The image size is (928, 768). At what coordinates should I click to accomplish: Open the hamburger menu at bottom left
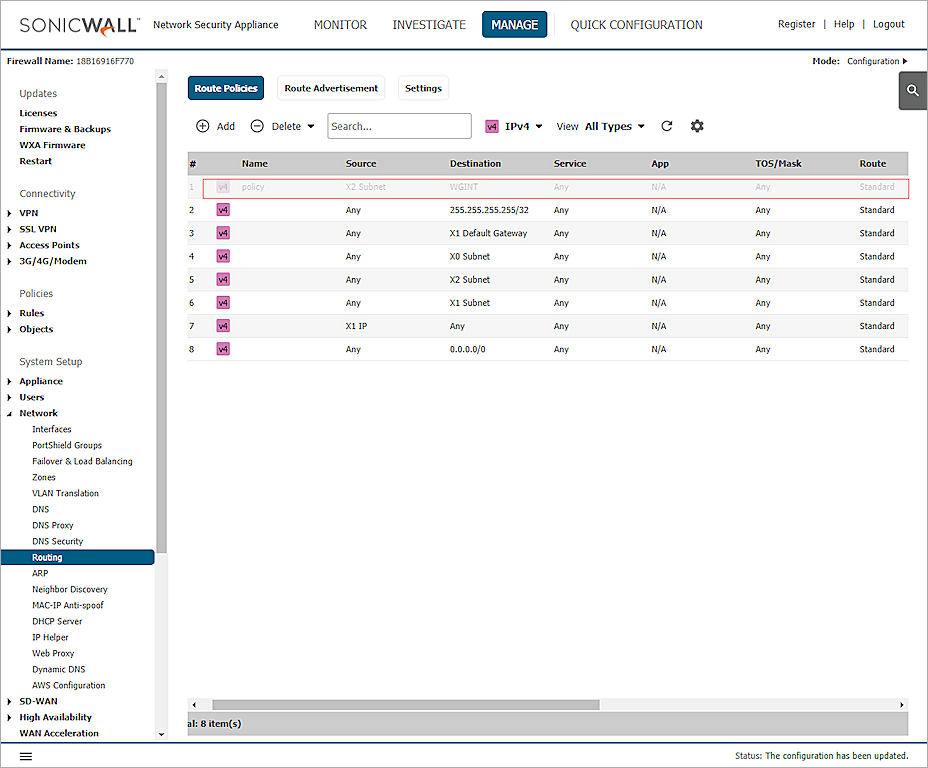26,756
